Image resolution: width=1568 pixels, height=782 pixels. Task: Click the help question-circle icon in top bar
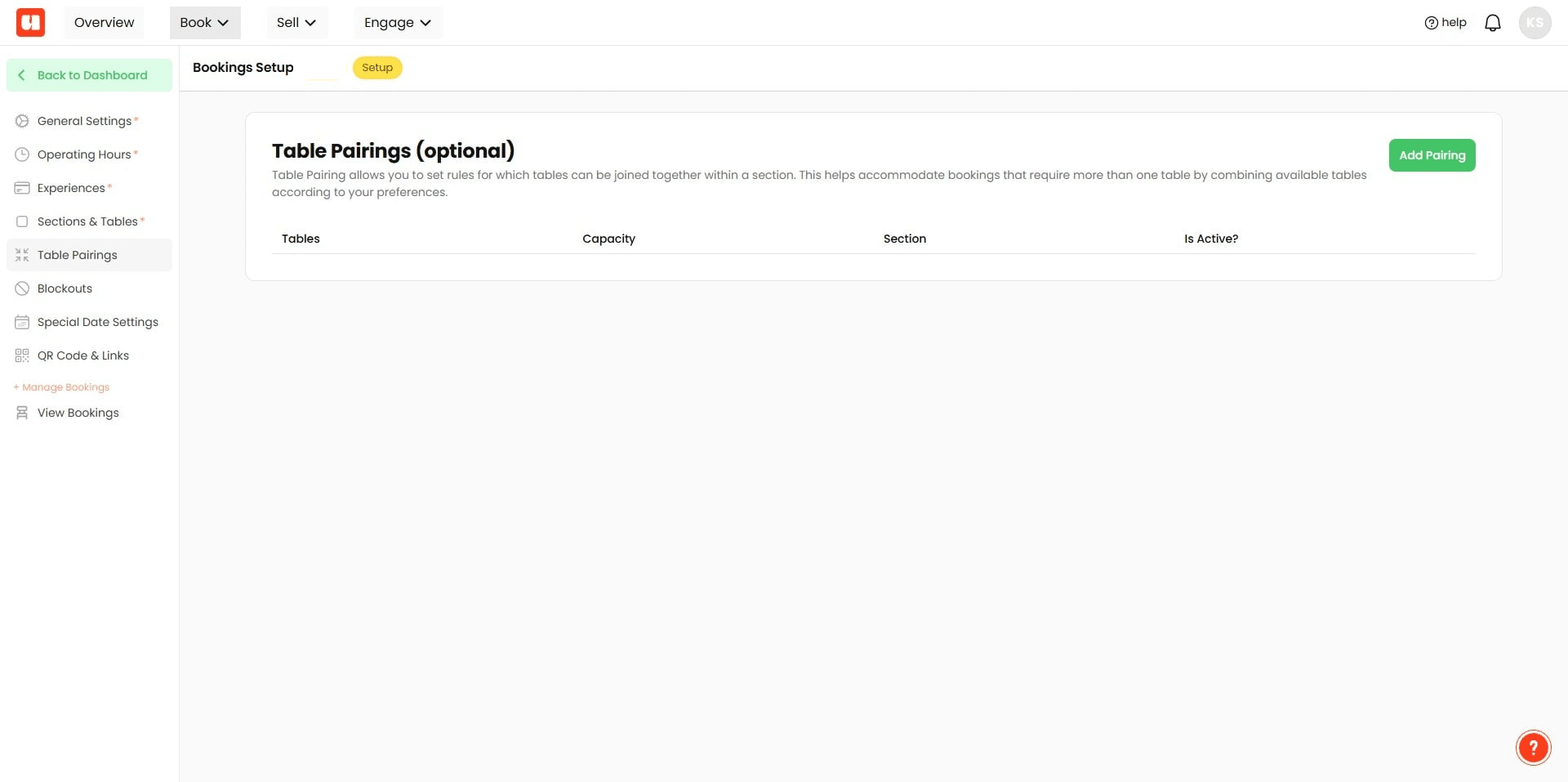click(x=1431, y=23)
